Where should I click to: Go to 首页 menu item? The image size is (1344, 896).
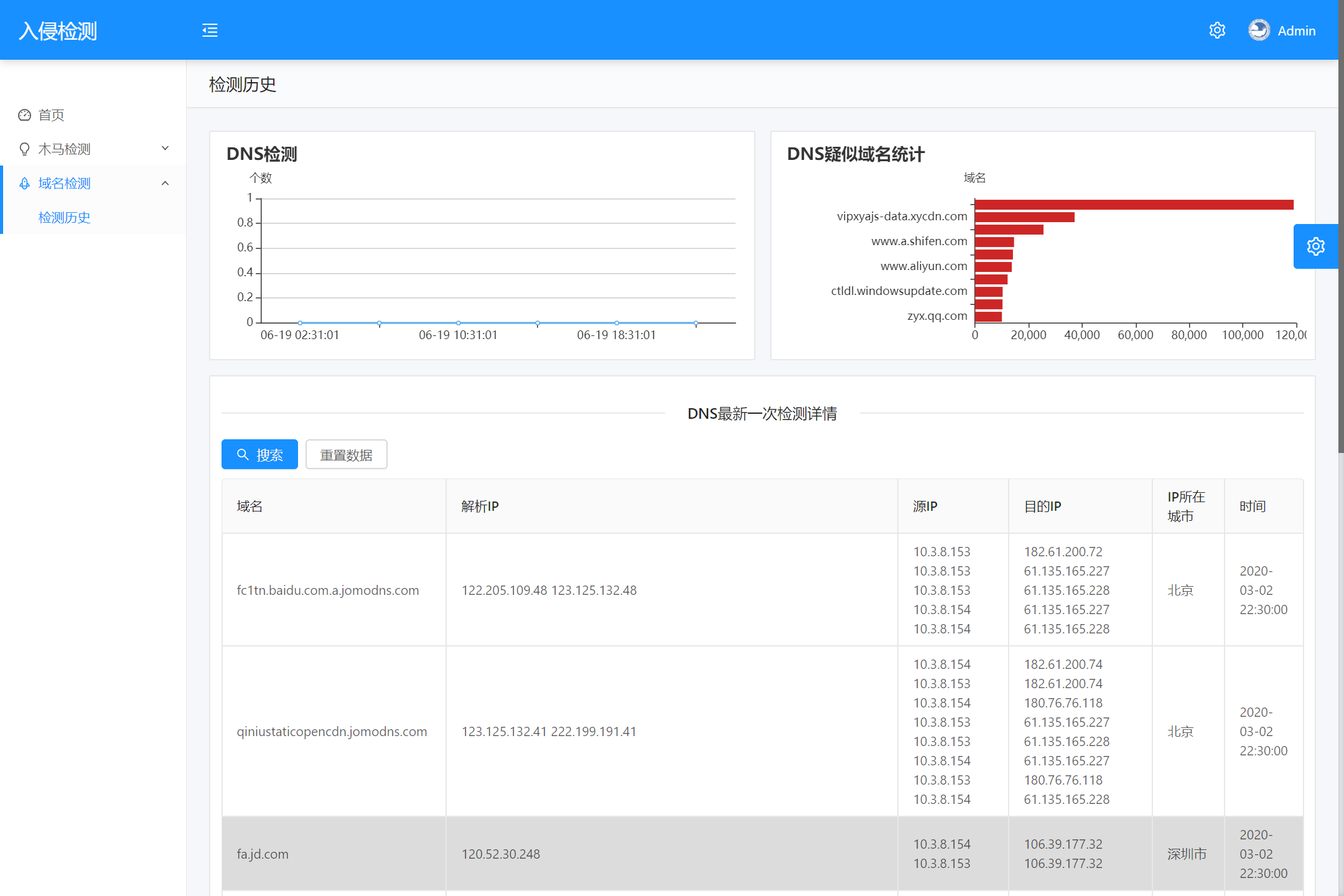pyautogui.click(x=51, y=115)
